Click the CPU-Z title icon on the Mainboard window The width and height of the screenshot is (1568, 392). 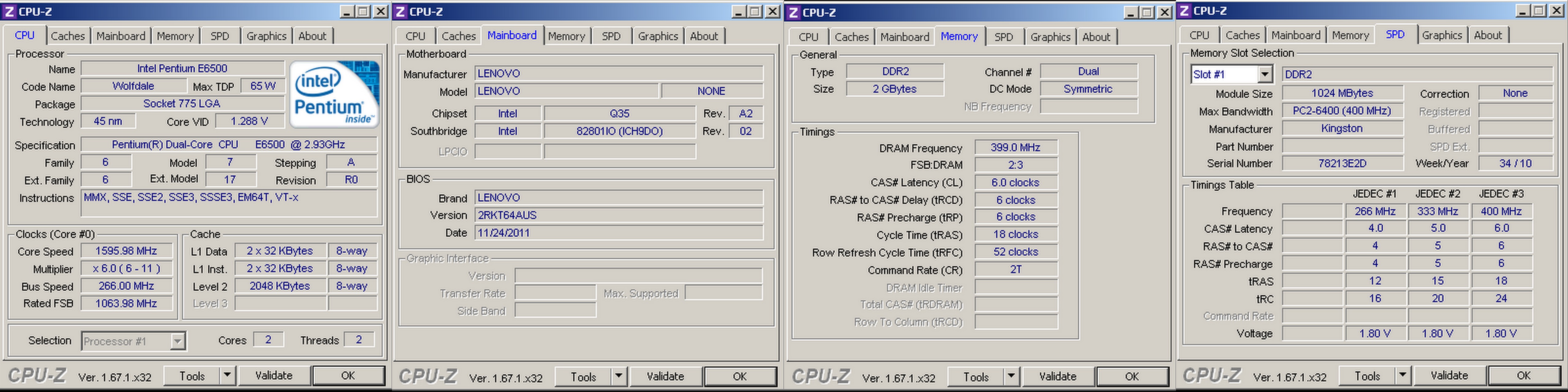pos(401,11)
